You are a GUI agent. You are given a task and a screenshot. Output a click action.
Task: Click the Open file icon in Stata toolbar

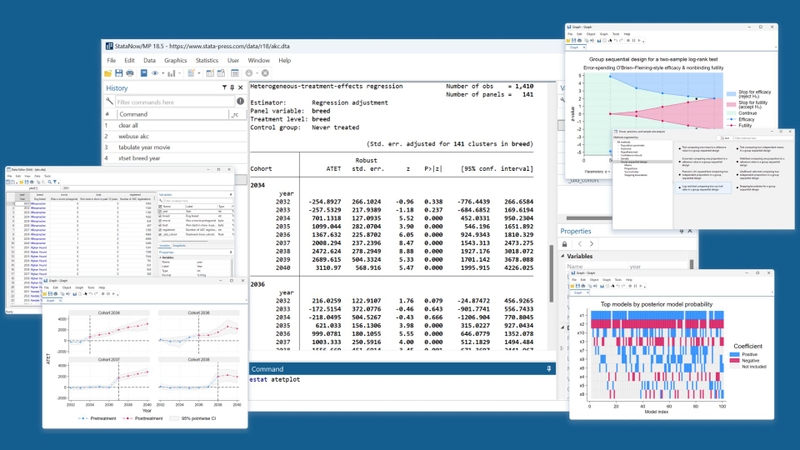(108, 73)
